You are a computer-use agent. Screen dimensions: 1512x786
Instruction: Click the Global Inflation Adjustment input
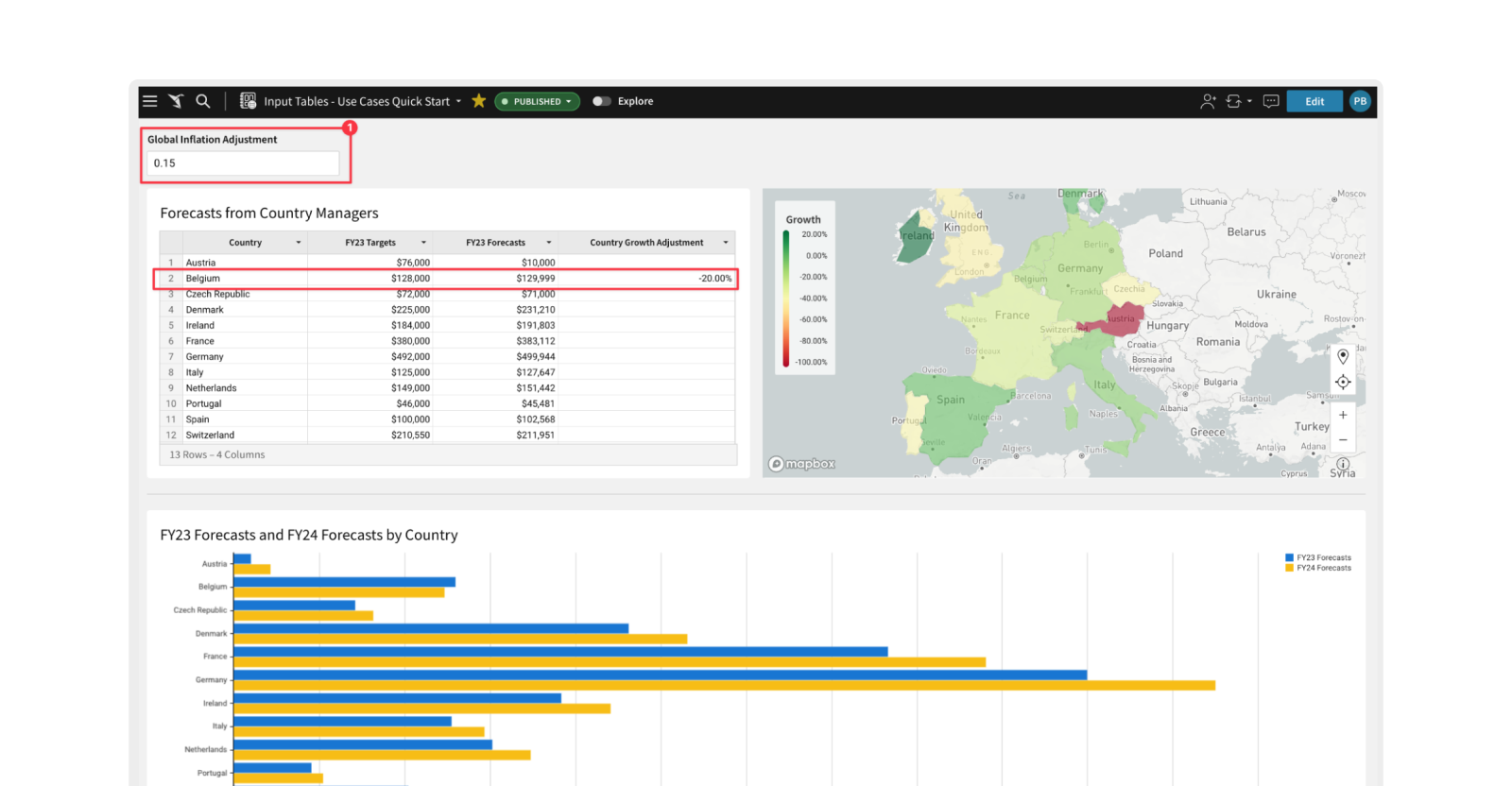pos(243,163)
